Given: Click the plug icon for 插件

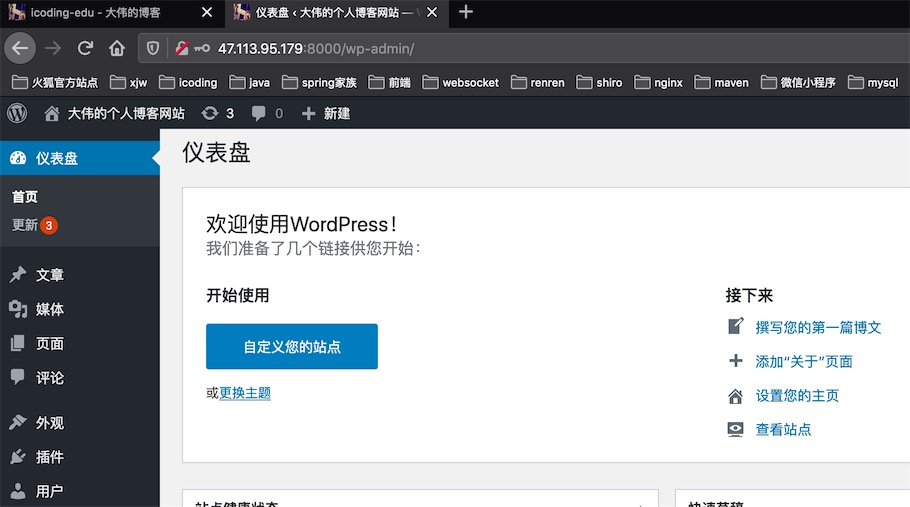Looking at the screenshot, I should (x=18, y=457).
